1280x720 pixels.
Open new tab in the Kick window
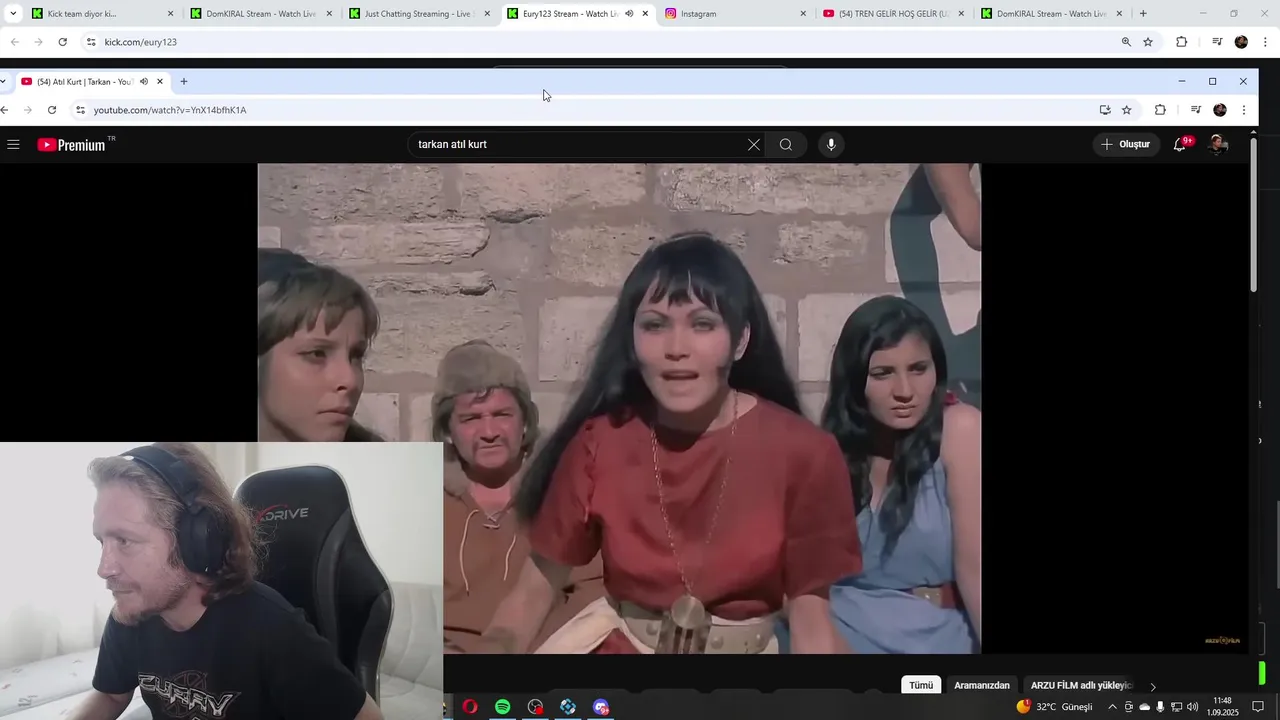pyautogui.click(x=1143, y=14)
